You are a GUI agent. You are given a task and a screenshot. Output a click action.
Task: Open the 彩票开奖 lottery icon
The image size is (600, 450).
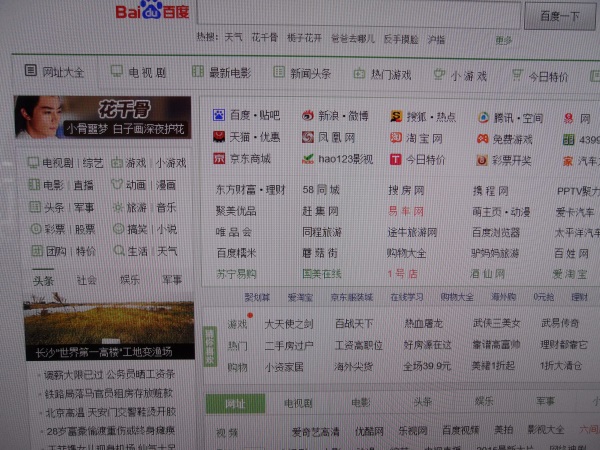tap(482, 160)
